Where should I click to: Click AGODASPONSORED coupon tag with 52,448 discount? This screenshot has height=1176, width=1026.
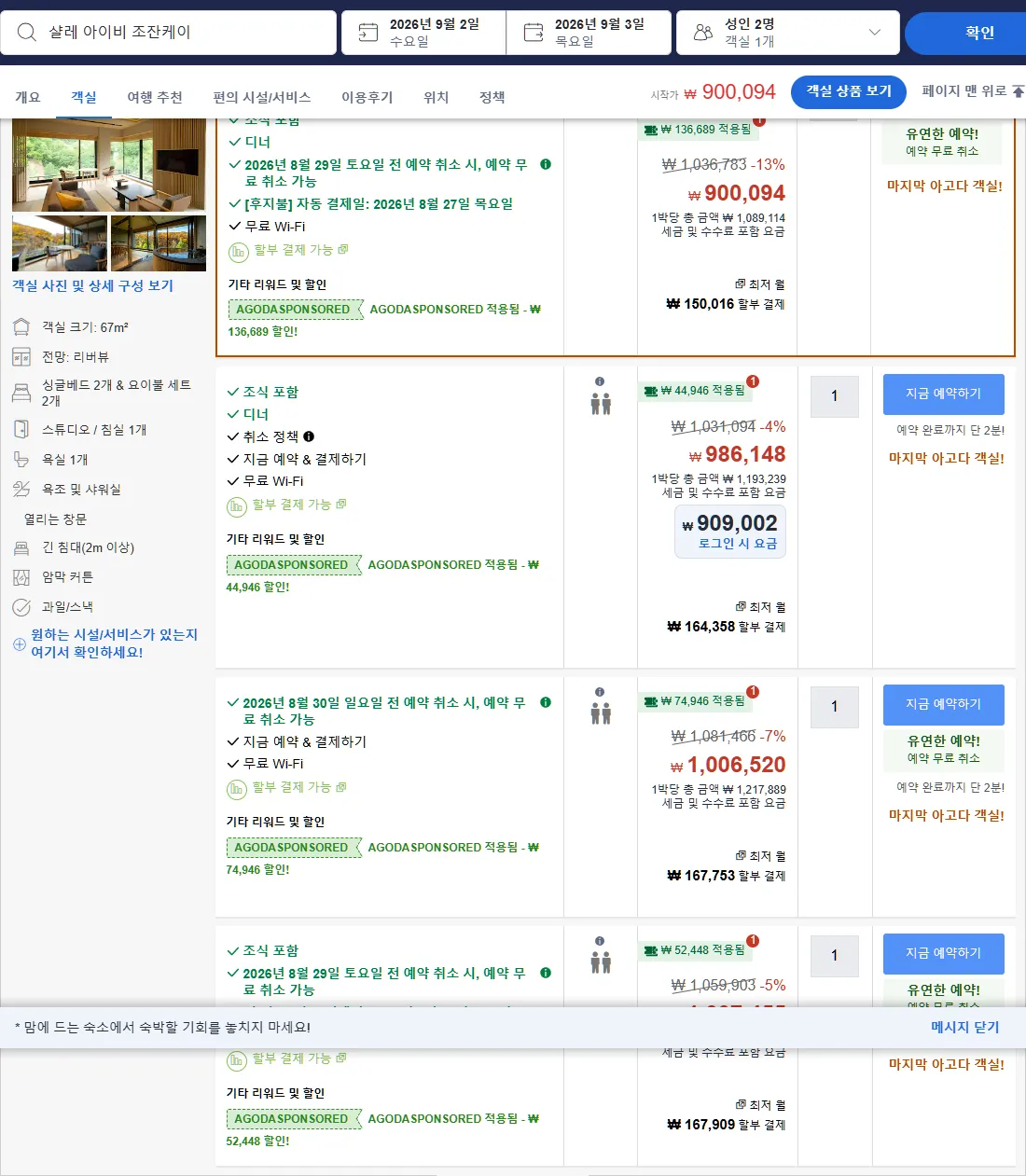point(293,1119)
